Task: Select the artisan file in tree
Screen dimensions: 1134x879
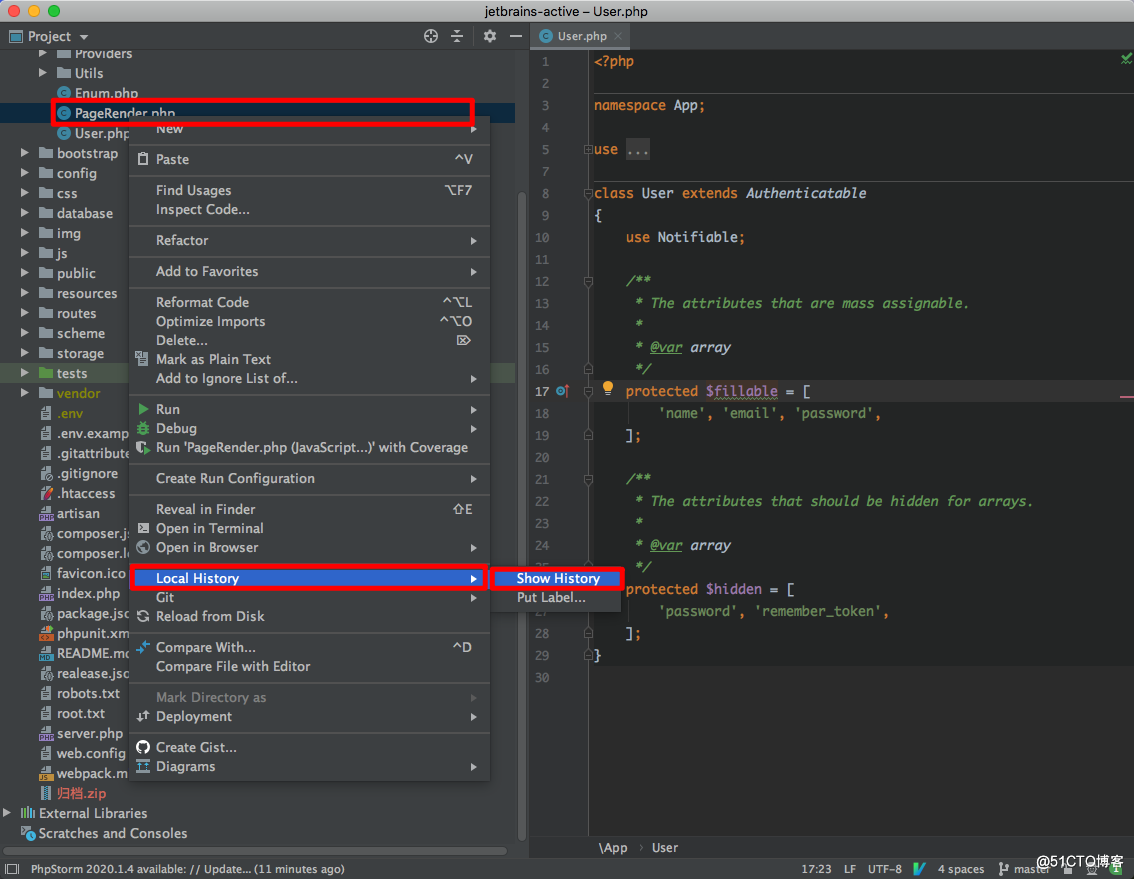Action: click(78, 514)
